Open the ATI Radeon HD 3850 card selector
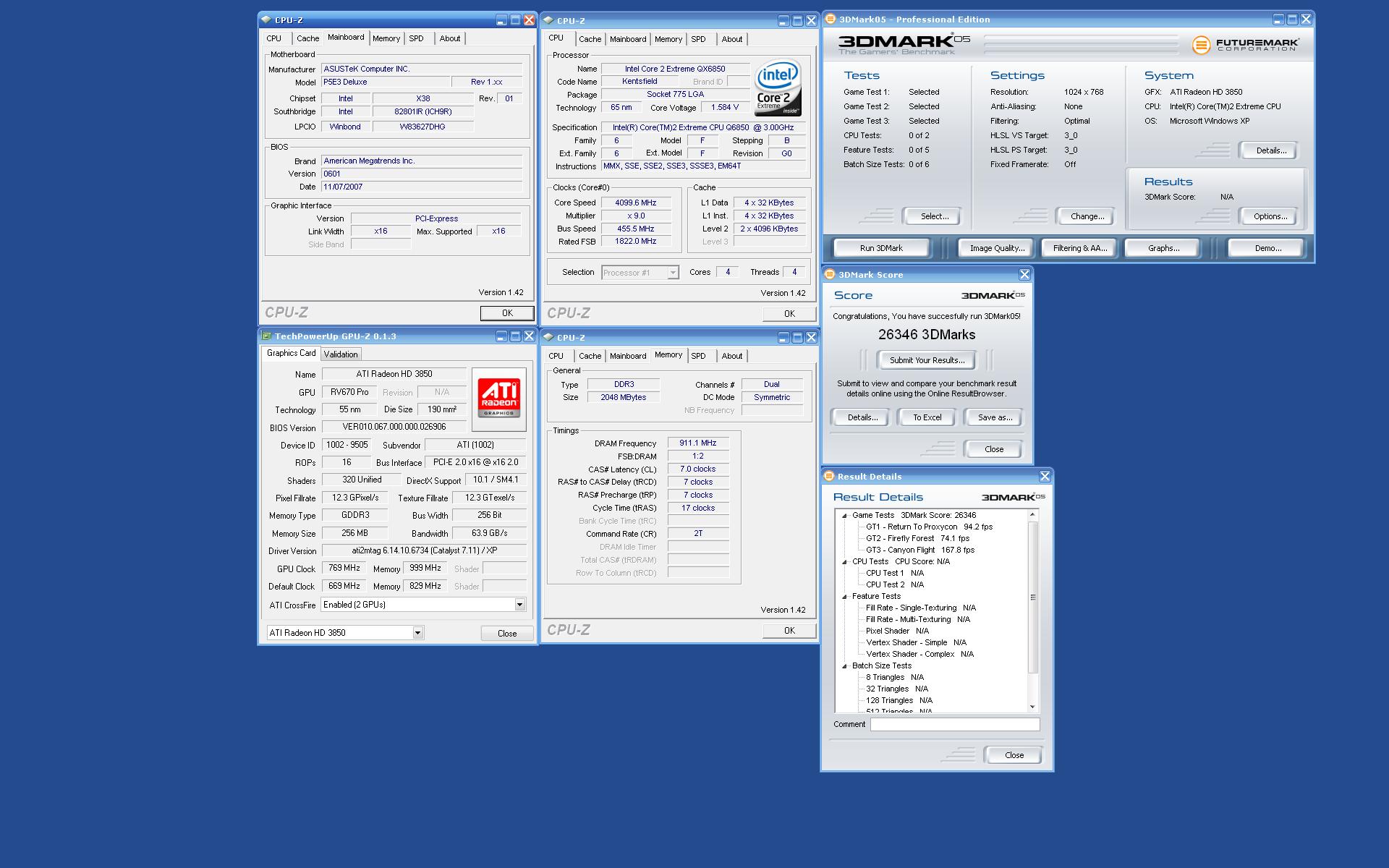The height and width of the screenshot is (868, 1389). point(417,633)
